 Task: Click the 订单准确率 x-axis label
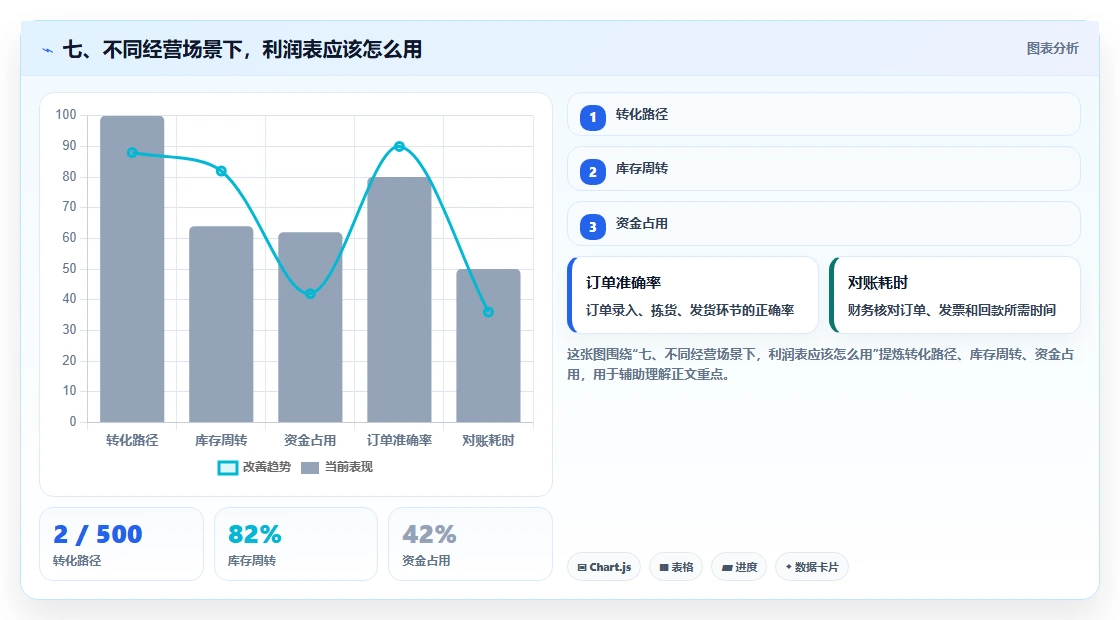(399, 441)
